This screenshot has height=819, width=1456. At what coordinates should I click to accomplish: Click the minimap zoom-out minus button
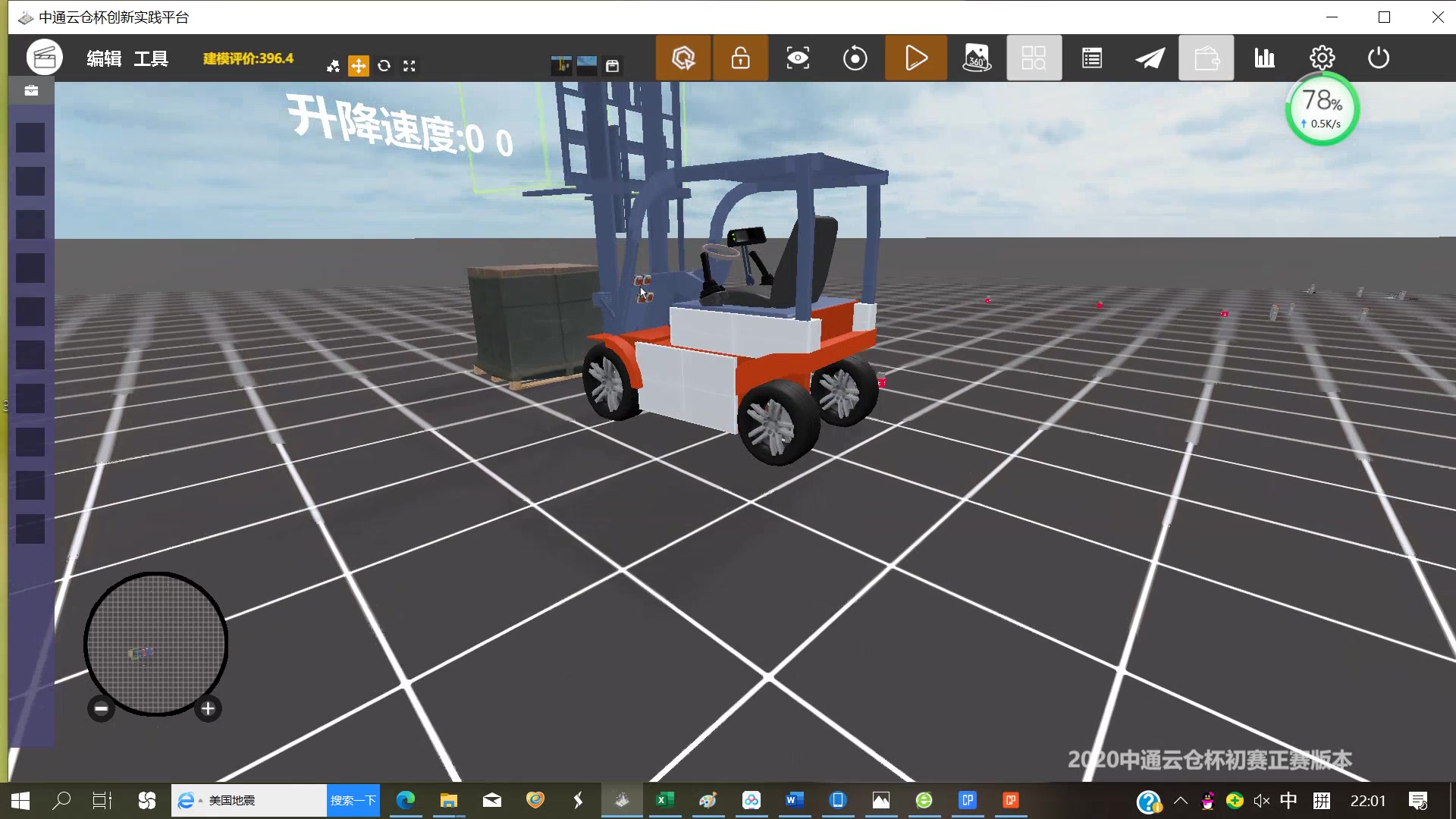click(101, 709)
